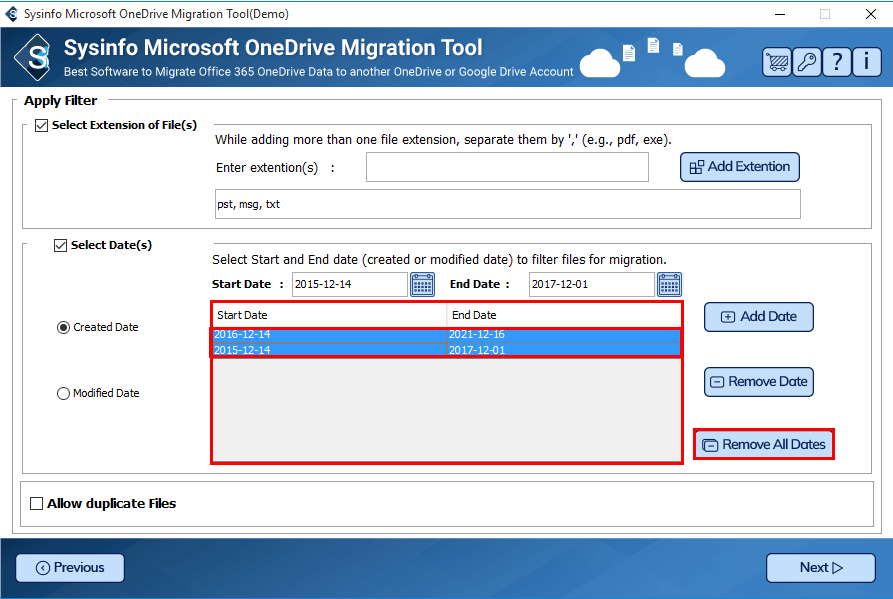Click the Add Date button

758,317
